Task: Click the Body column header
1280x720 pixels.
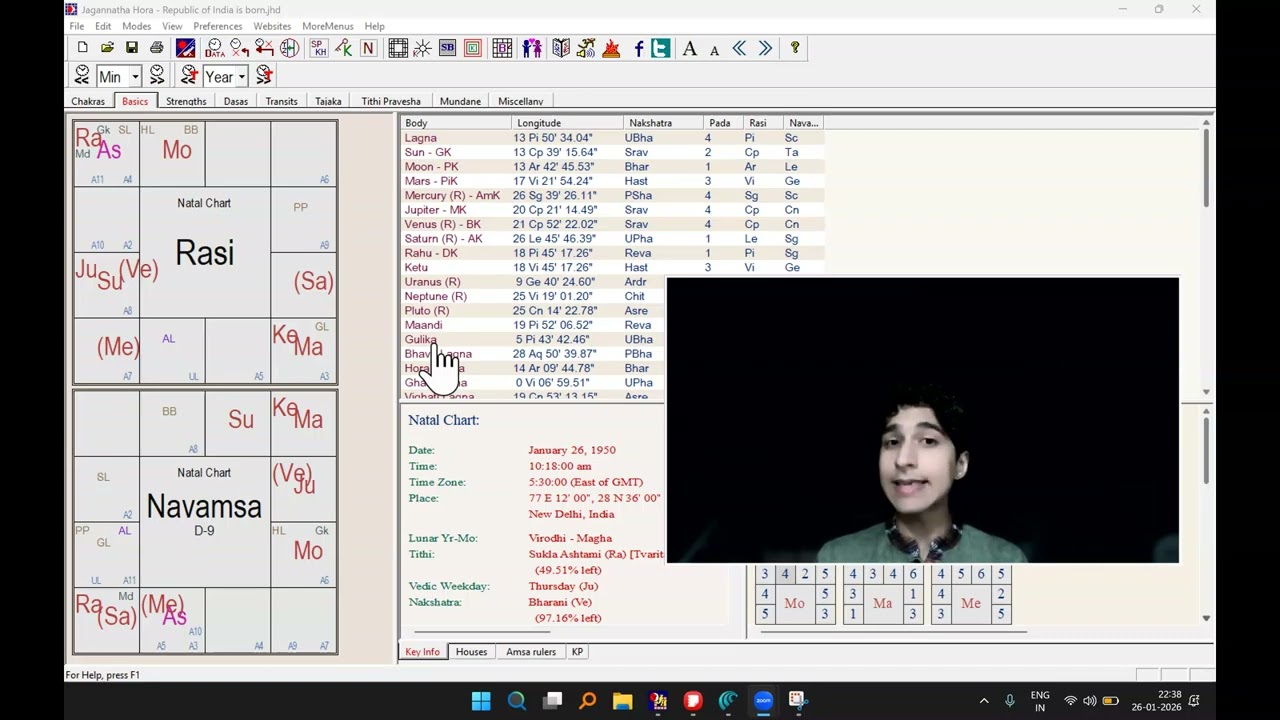Action: tap(456, 123)
